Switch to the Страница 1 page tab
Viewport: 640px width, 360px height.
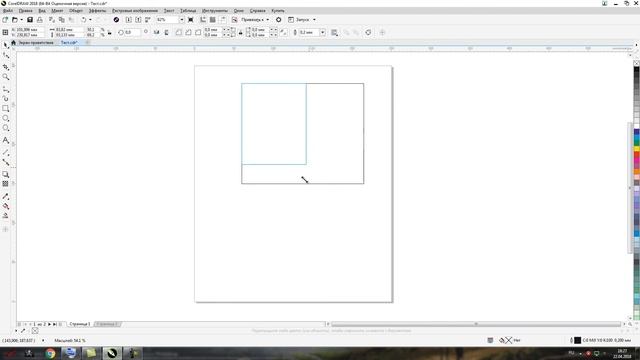point(80,324)
